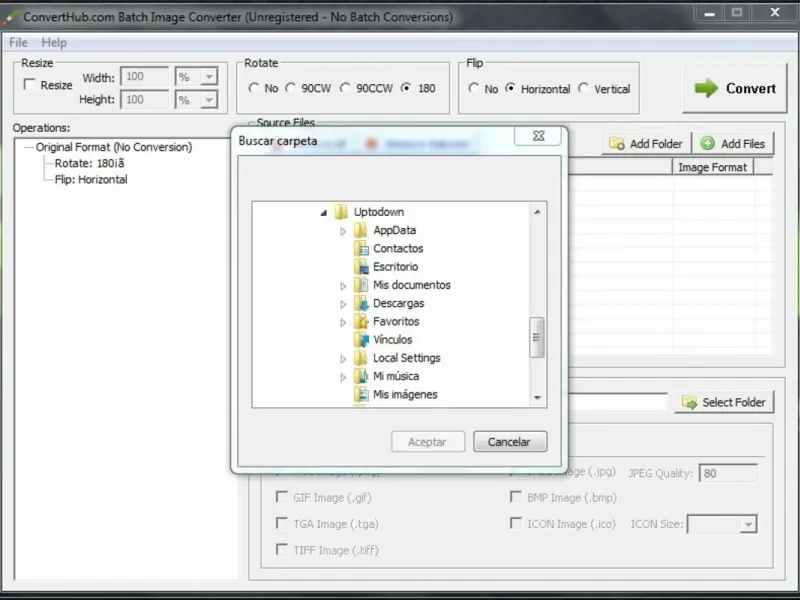The height and width of the screenshot is (600, 800).
Task: Collapse the Uptodown folder node
Action: 324,213
